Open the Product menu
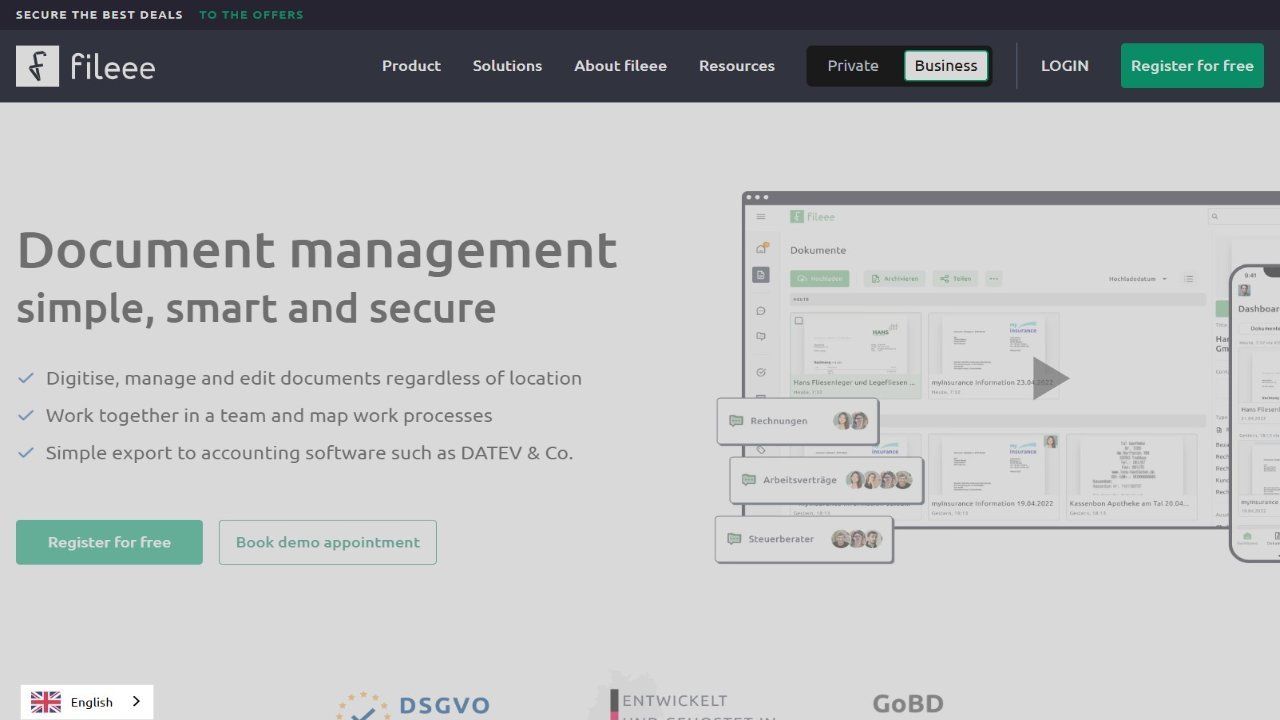 click(411, 66)
